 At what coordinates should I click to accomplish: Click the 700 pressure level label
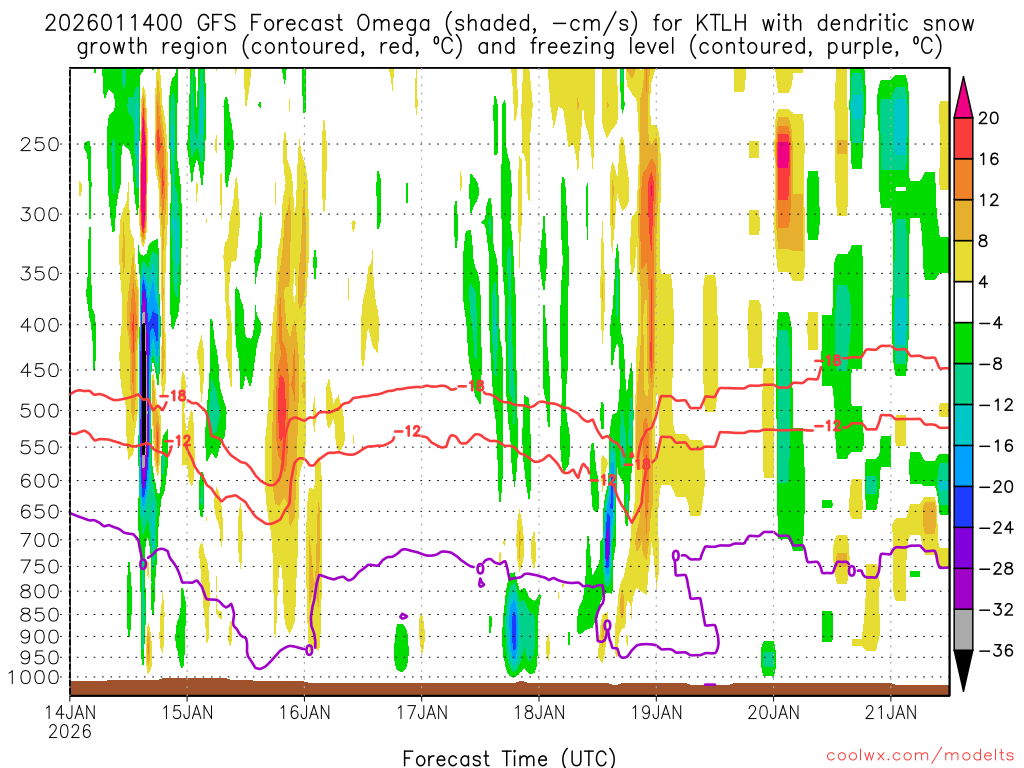[x=40, y=540]
